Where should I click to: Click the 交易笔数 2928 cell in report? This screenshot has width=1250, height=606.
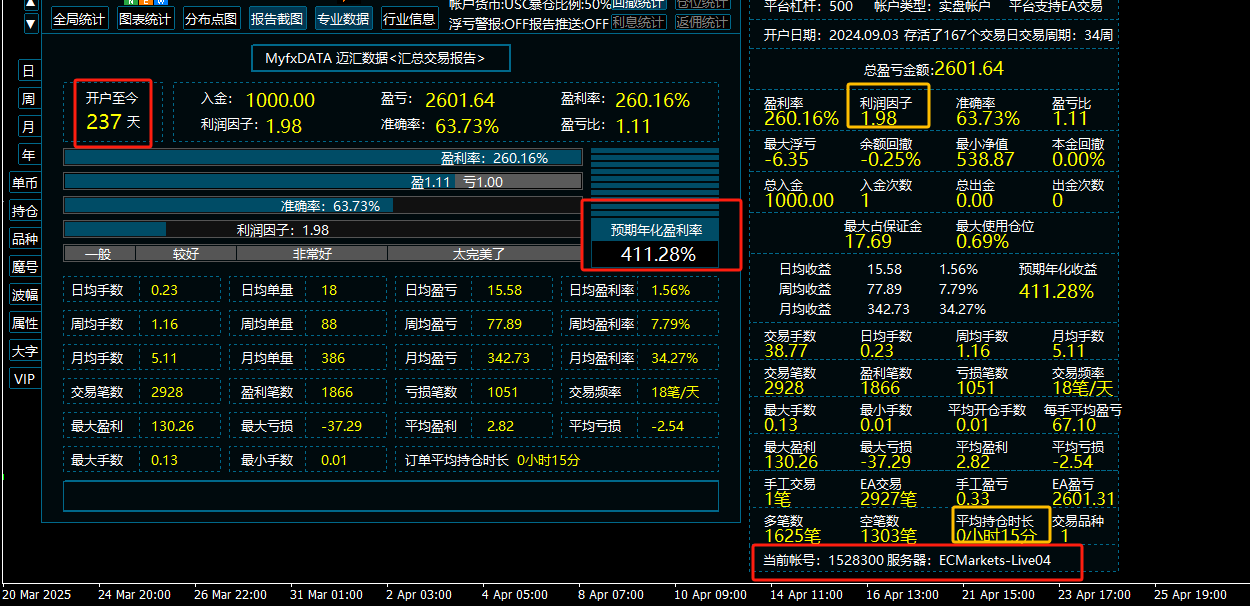(142, 392)
